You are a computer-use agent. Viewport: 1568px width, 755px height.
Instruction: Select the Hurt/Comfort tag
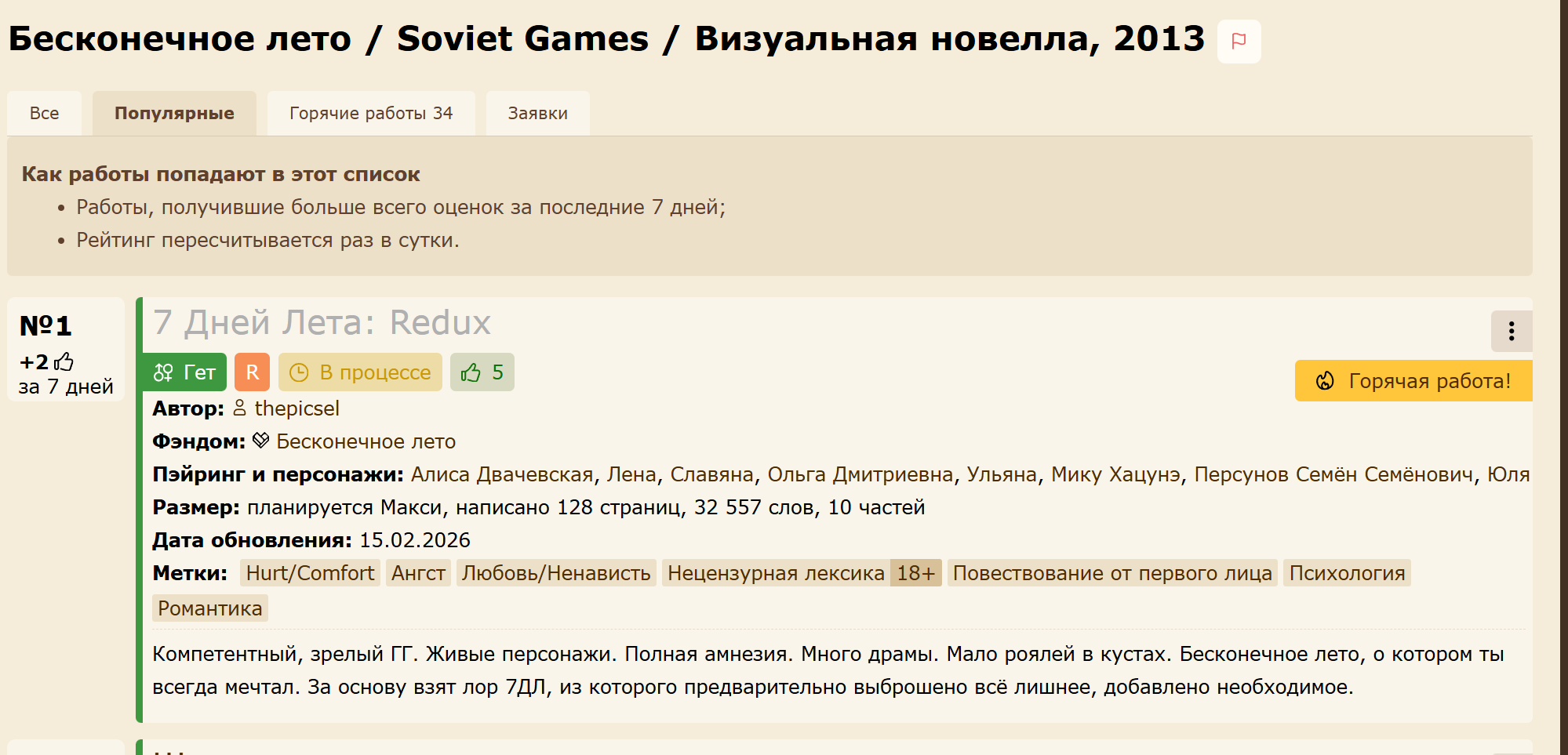[x=311, y=573]
